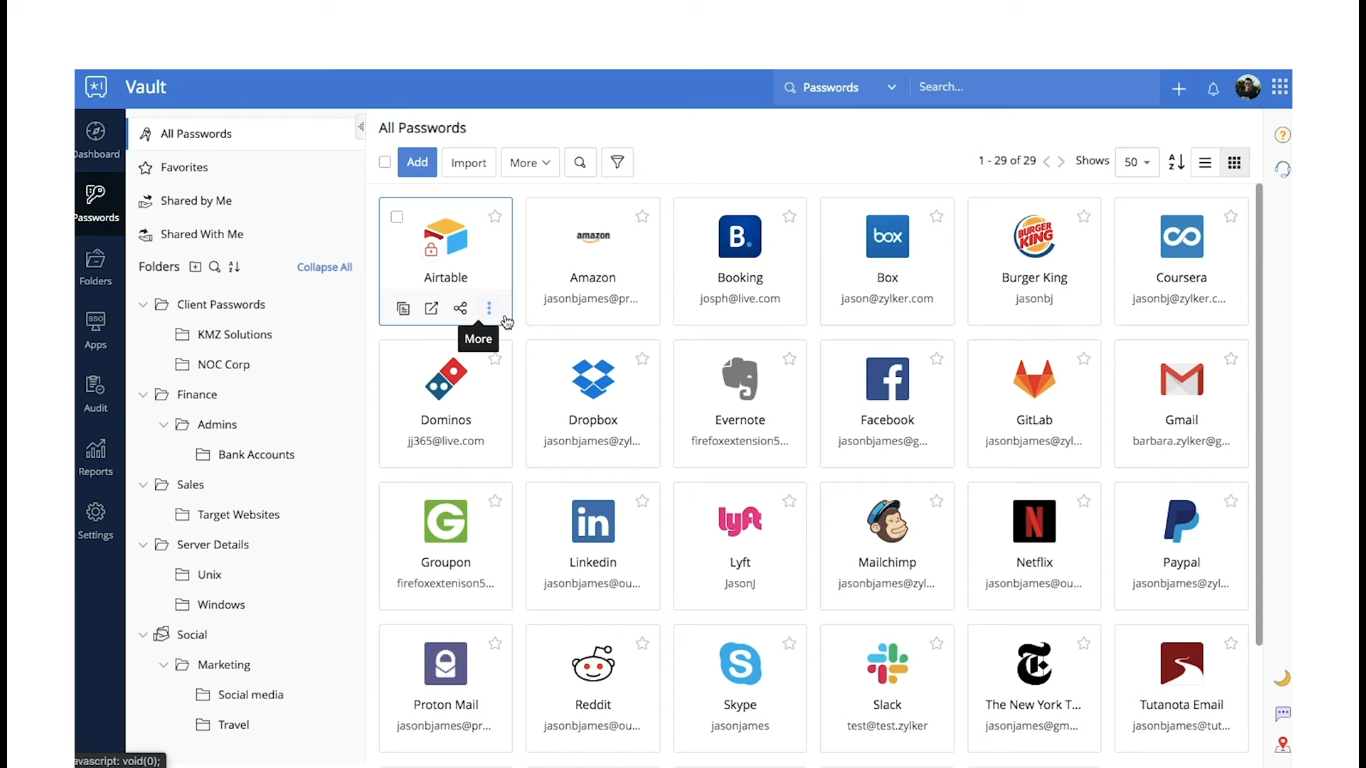Collapse the Client Passwords folder
The height and width of the screenshot is (768, 1366).
[143, 304]
